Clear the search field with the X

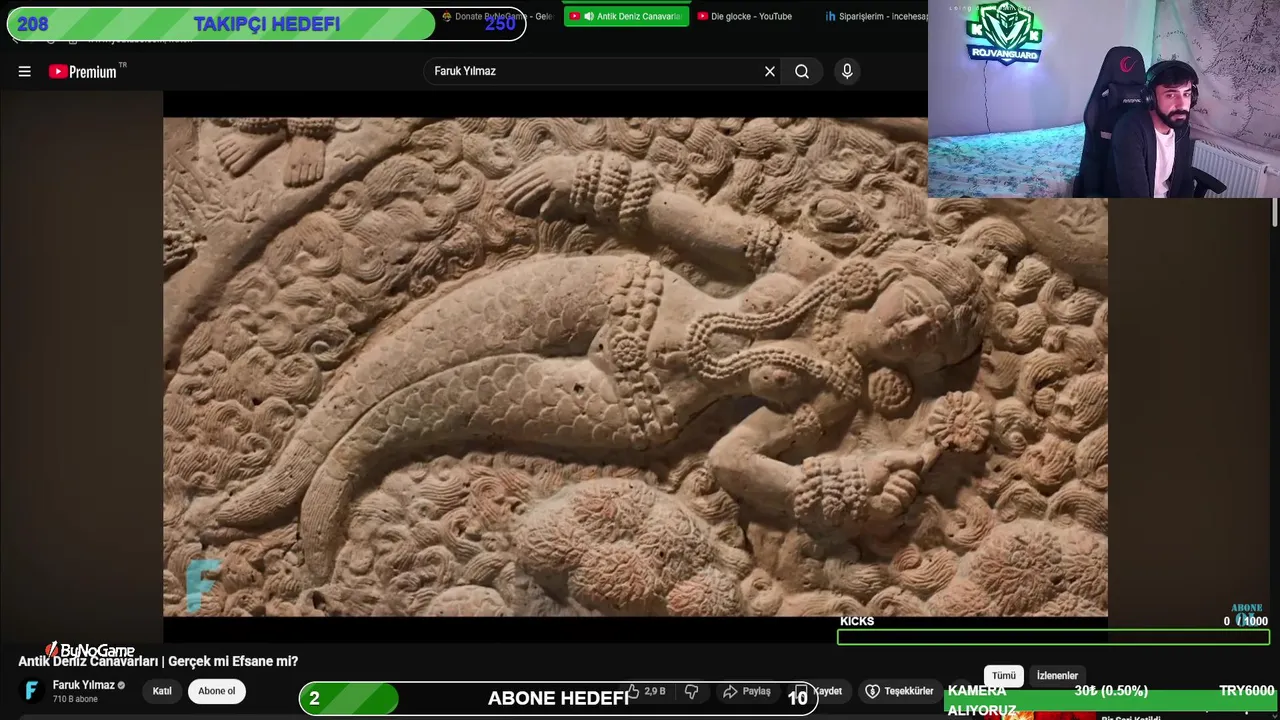pyautogui.click(x=770, y=71)
